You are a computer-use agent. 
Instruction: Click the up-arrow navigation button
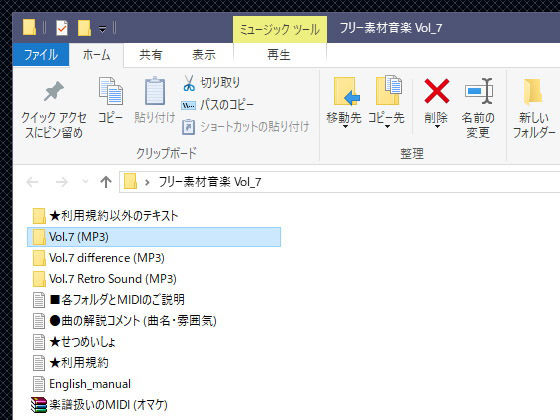tap(105, 182)
